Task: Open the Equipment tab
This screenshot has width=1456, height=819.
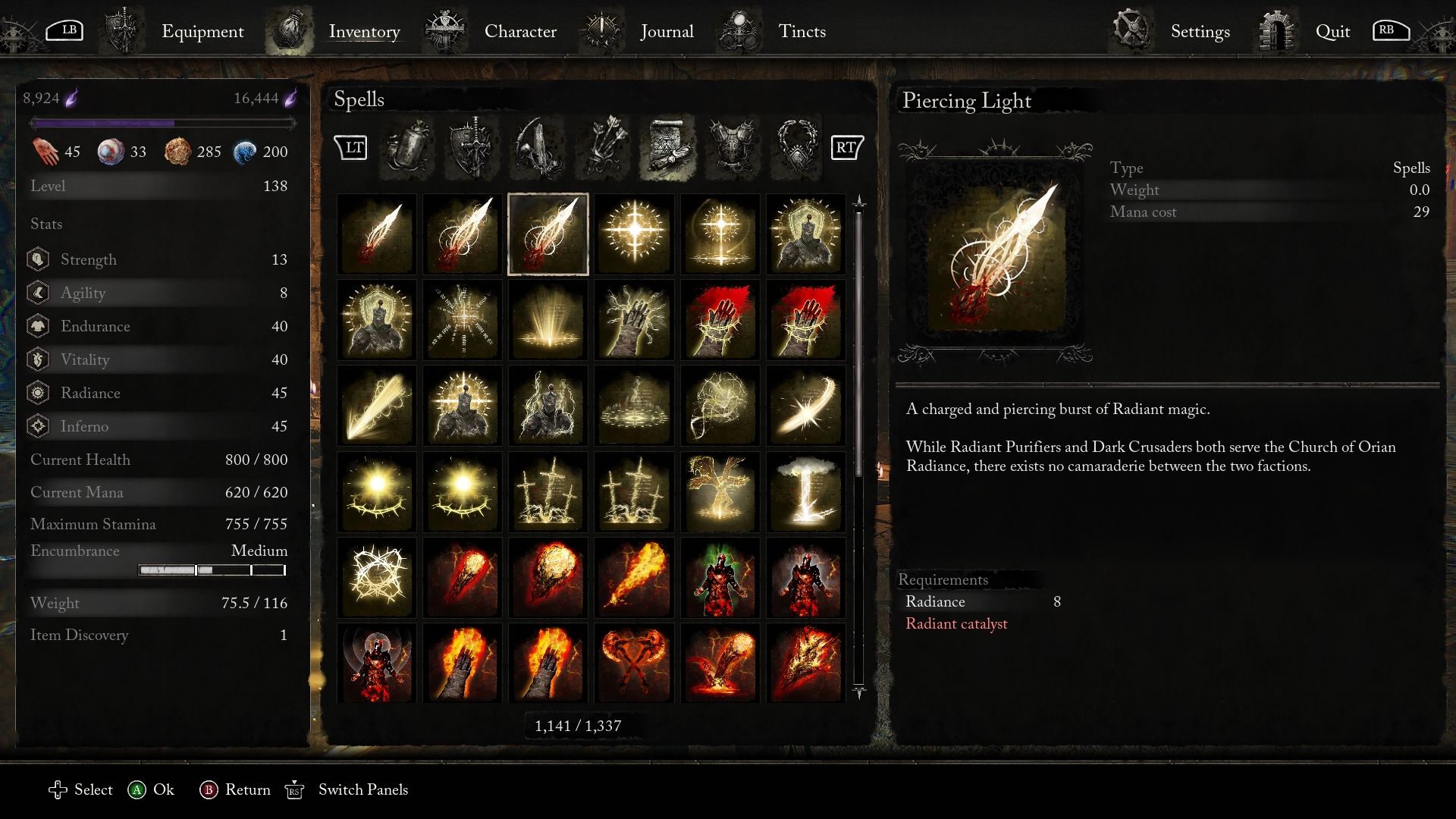Action: pyautogui.click(x=202, y=31)
